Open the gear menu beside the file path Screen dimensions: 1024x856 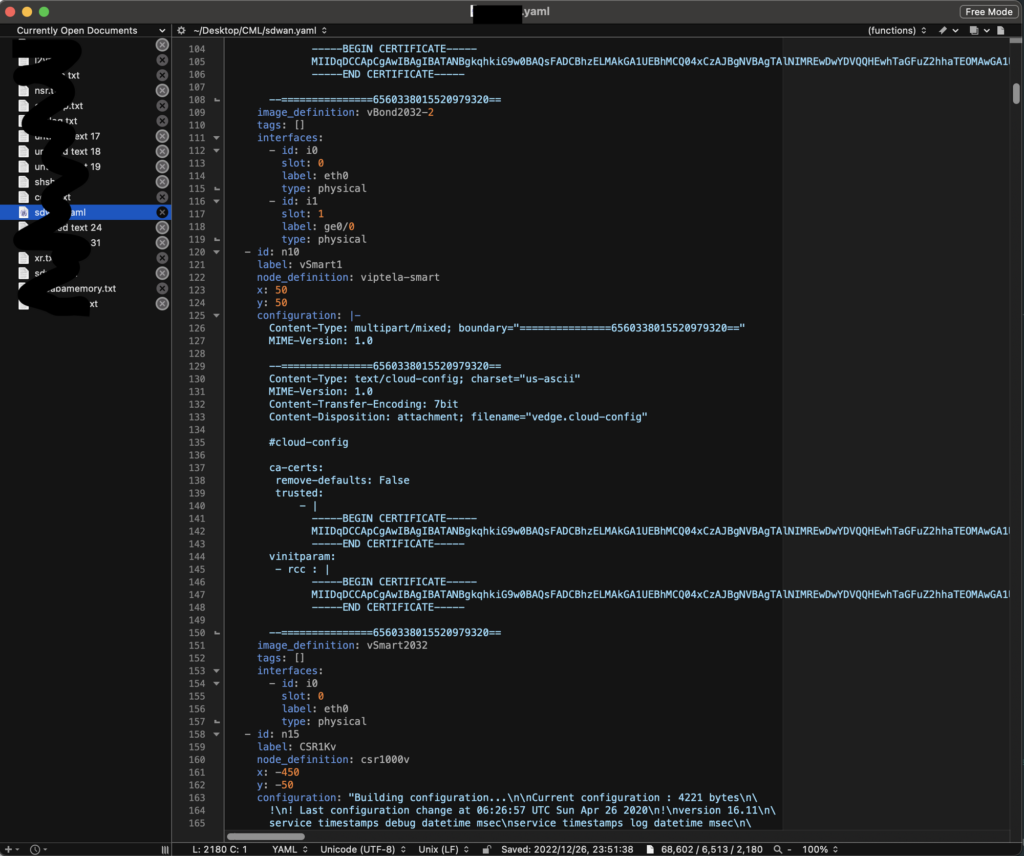(x=182, y=31)
